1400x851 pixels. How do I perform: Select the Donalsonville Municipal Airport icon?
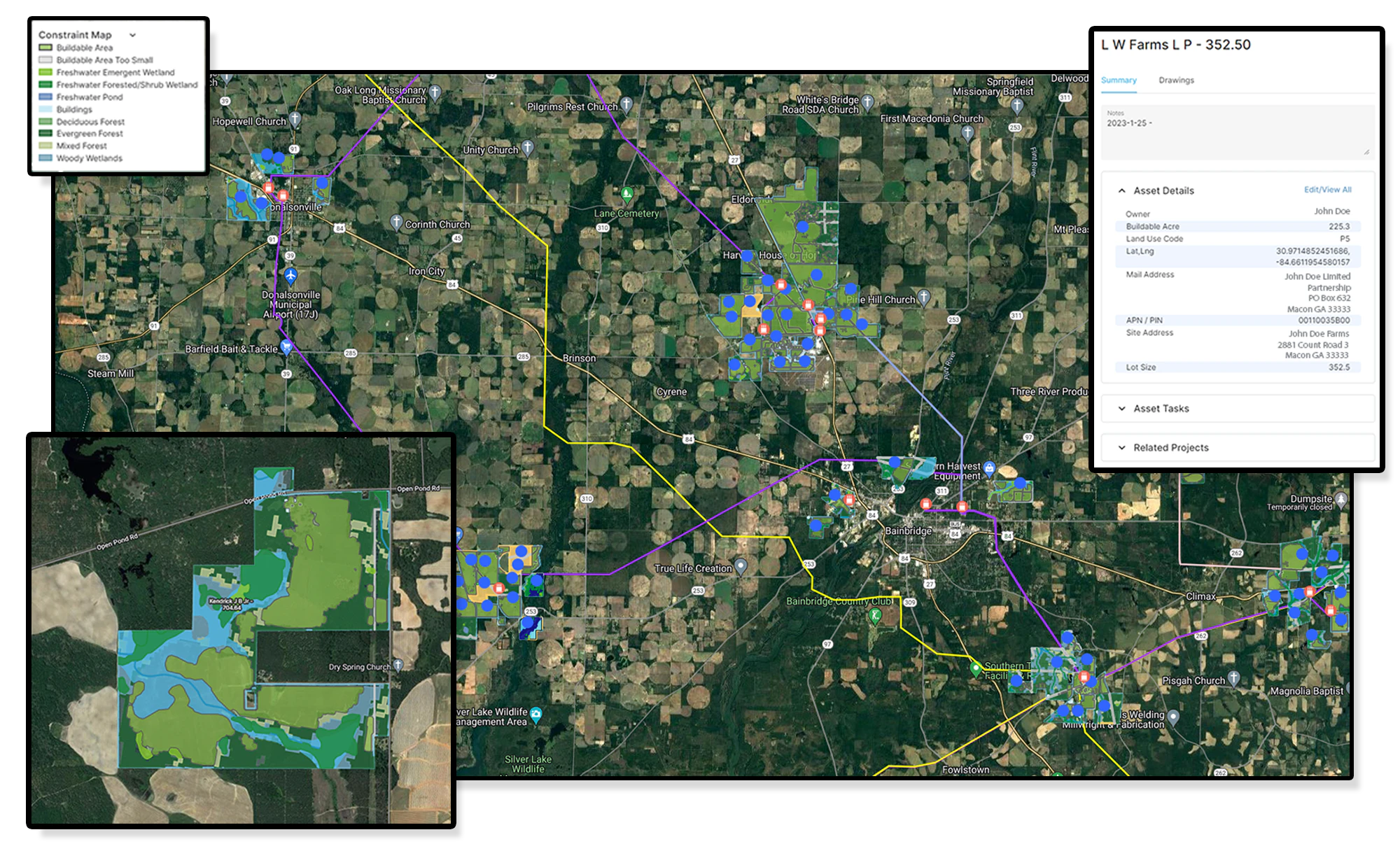(290, 276)
